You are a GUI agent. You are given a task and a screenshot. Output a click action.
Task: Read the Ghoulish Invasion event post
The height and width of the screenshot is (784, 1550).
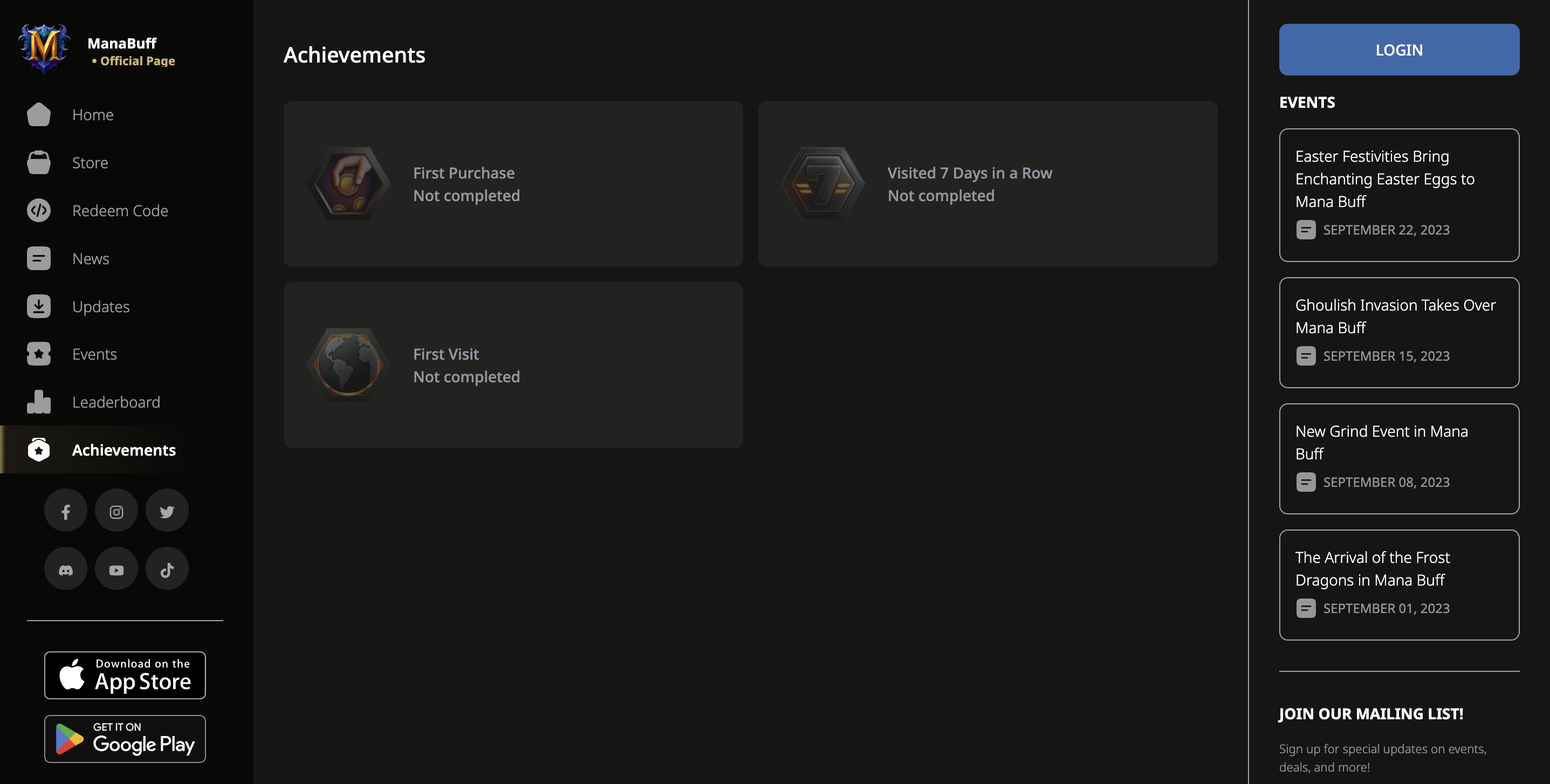(x=1398, y=332)
